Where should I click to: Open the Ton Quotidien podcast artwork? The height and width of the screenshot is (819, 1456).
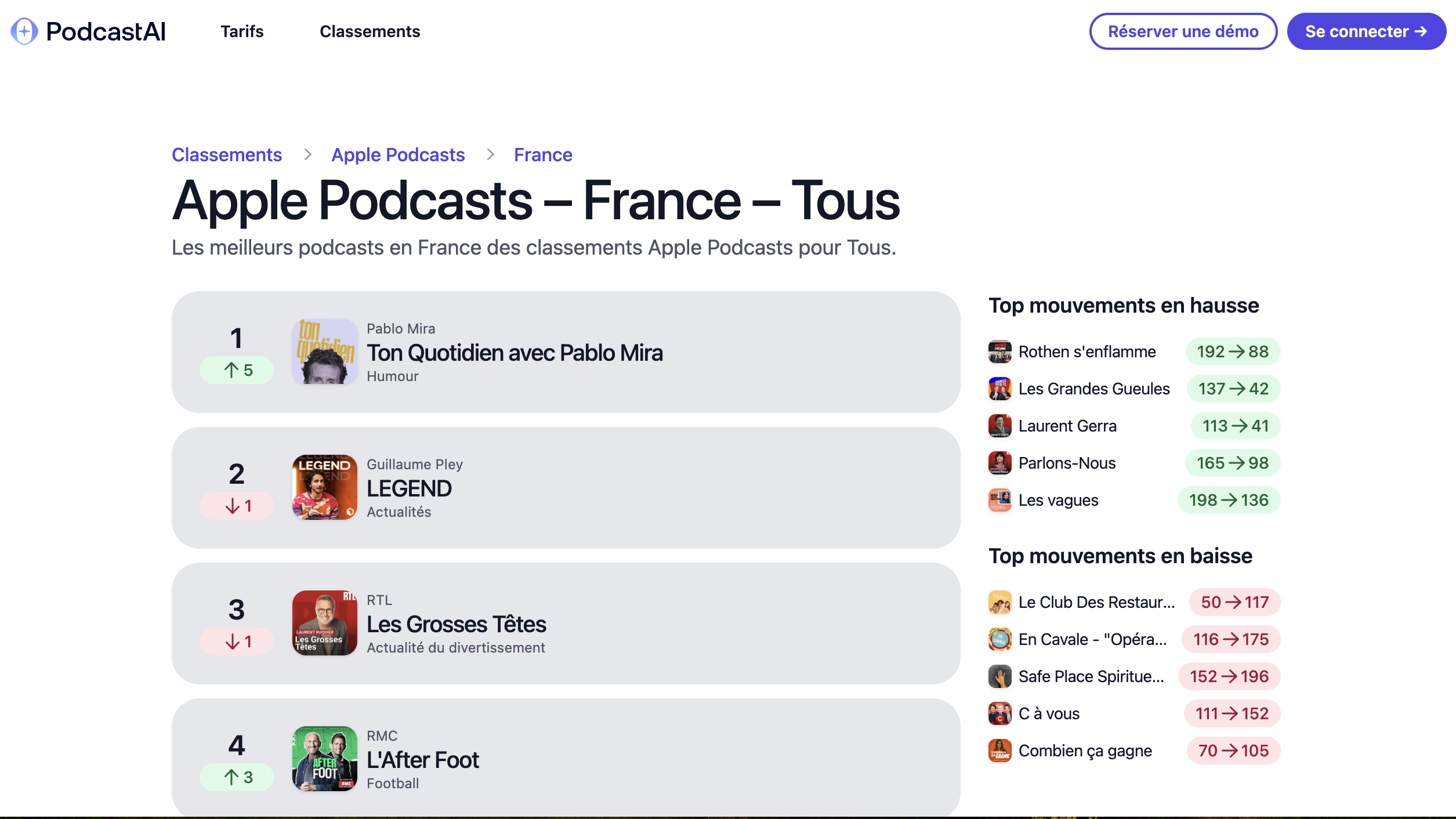click(x=324, y=351)
